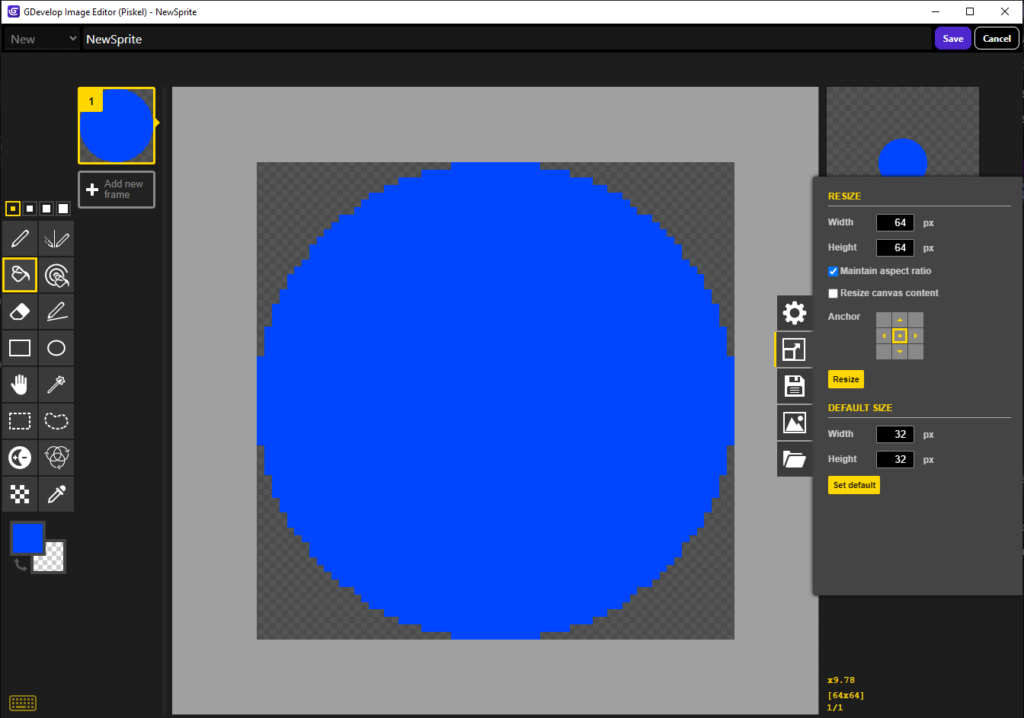Uncheck Maintain aspect ratio

pos(833,271)
